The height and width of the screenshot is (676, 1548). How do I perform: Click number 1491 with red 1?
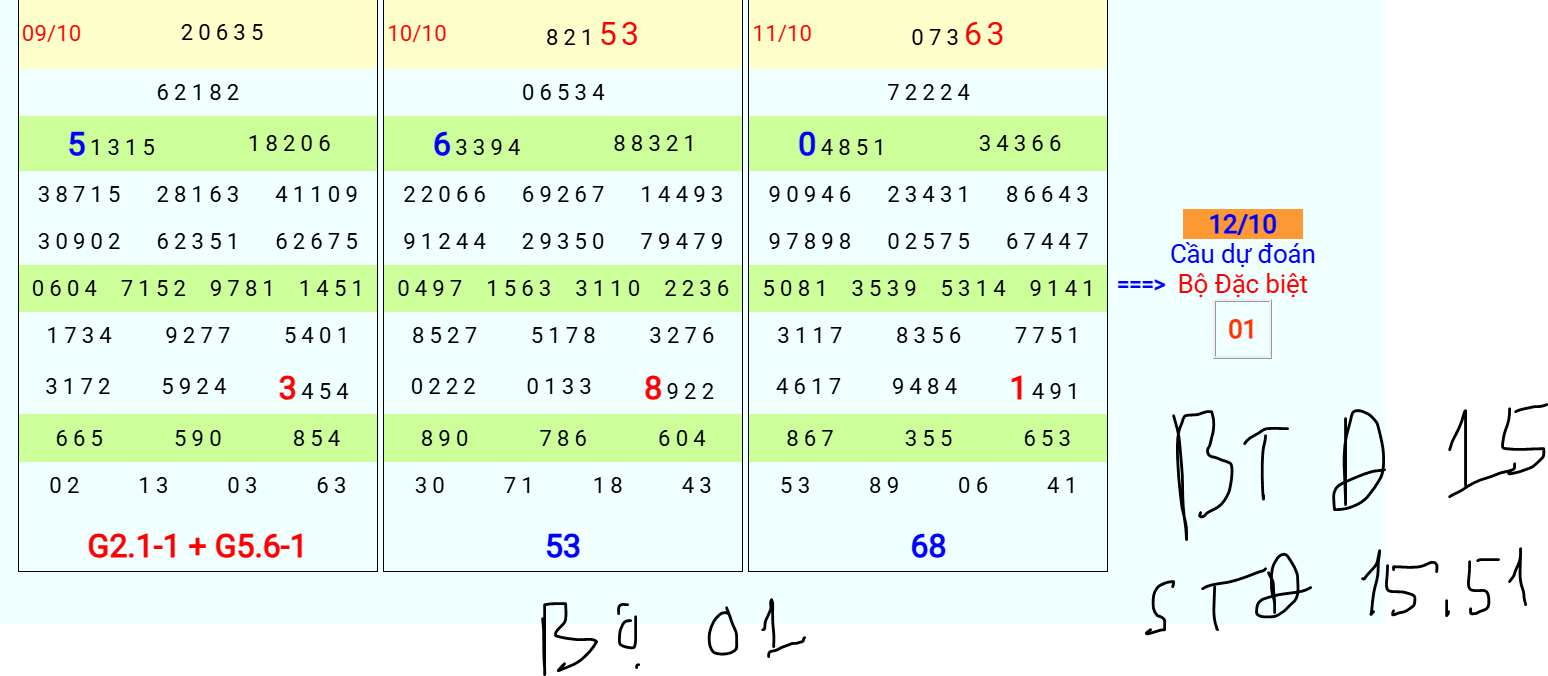(x=1045, y=389)
